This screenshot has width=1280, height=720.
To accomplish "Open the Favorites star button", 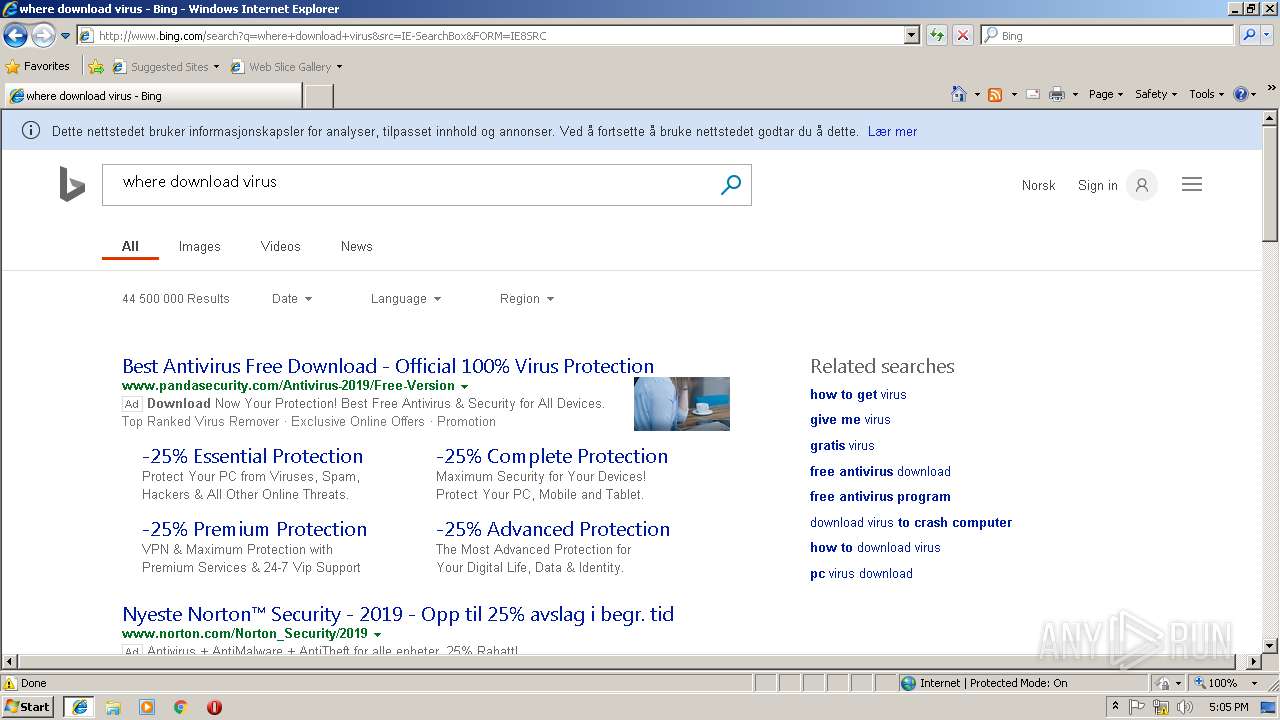I will [x=38, y=66].
